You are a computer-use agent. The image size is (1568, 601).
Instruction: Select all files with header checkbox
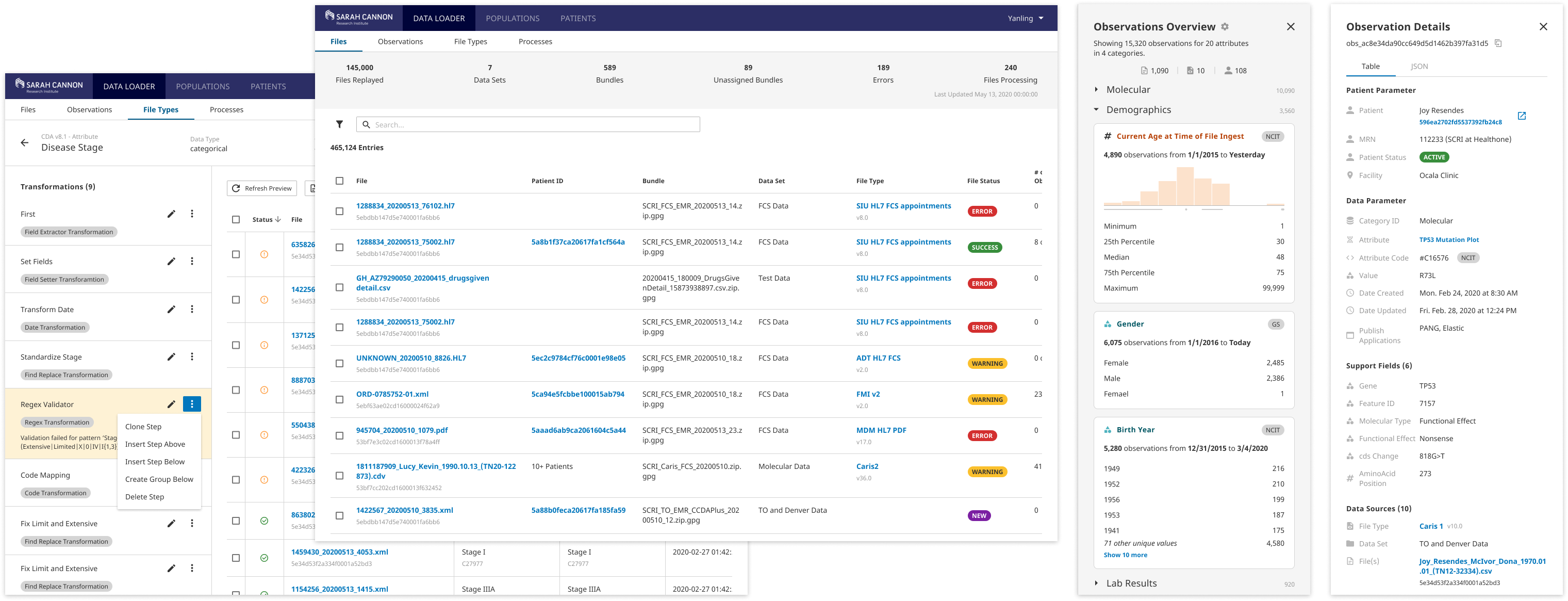340,181
